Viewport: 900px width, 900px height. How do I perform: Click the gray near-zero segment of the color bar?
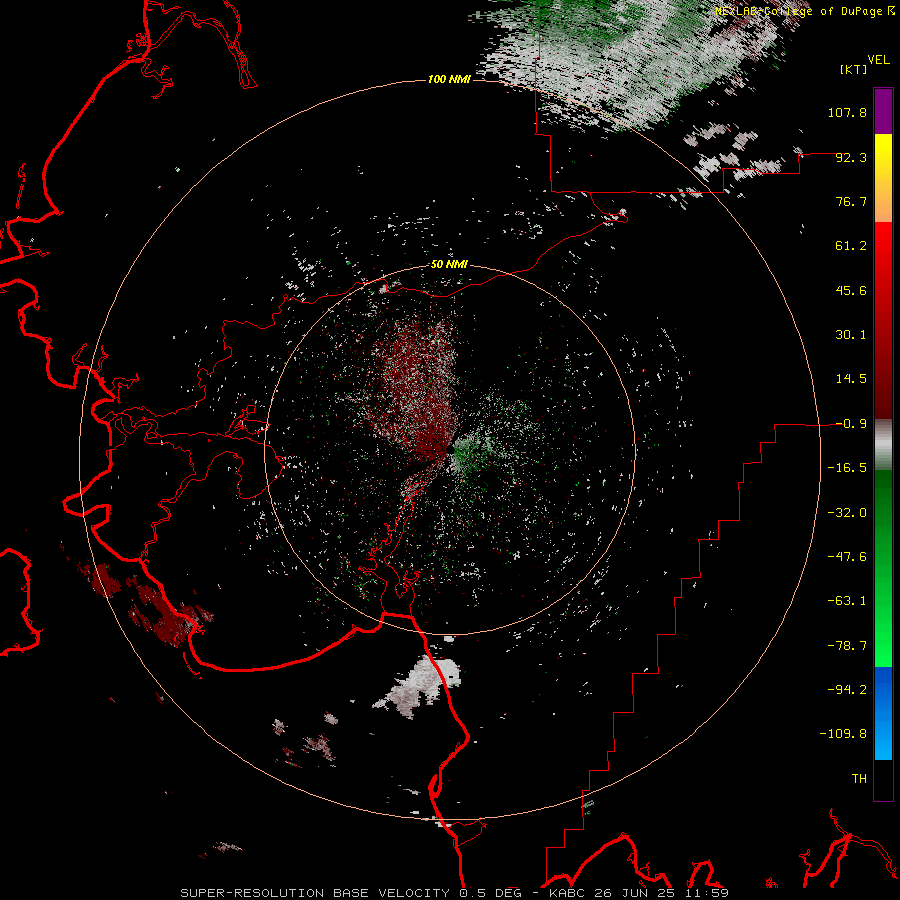(883, 444)
